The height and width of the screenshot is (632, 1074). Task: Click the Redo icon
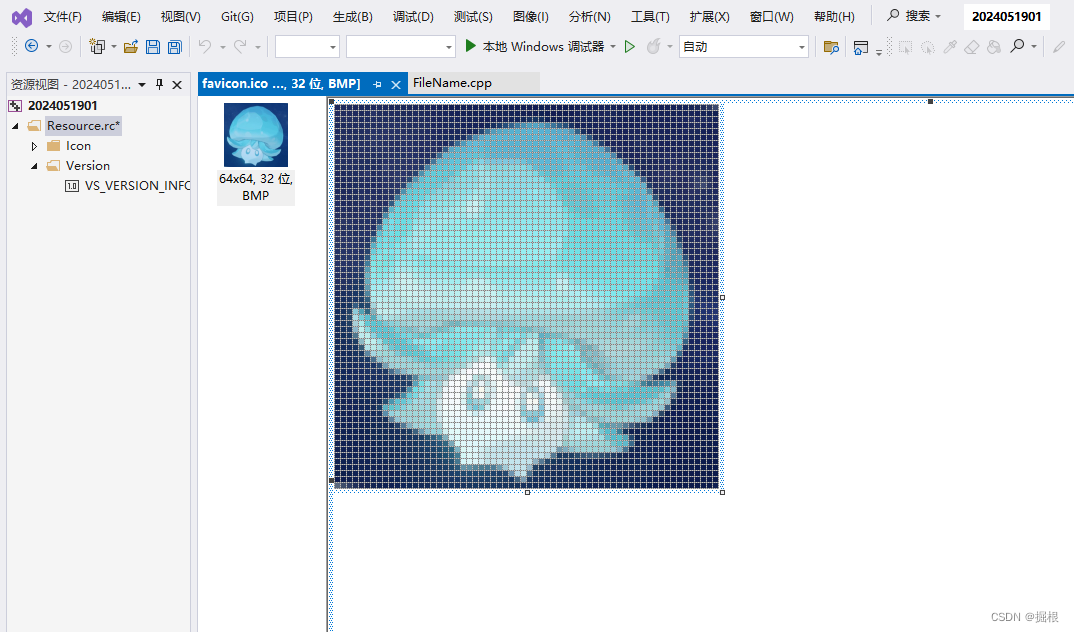coord(240,46)
